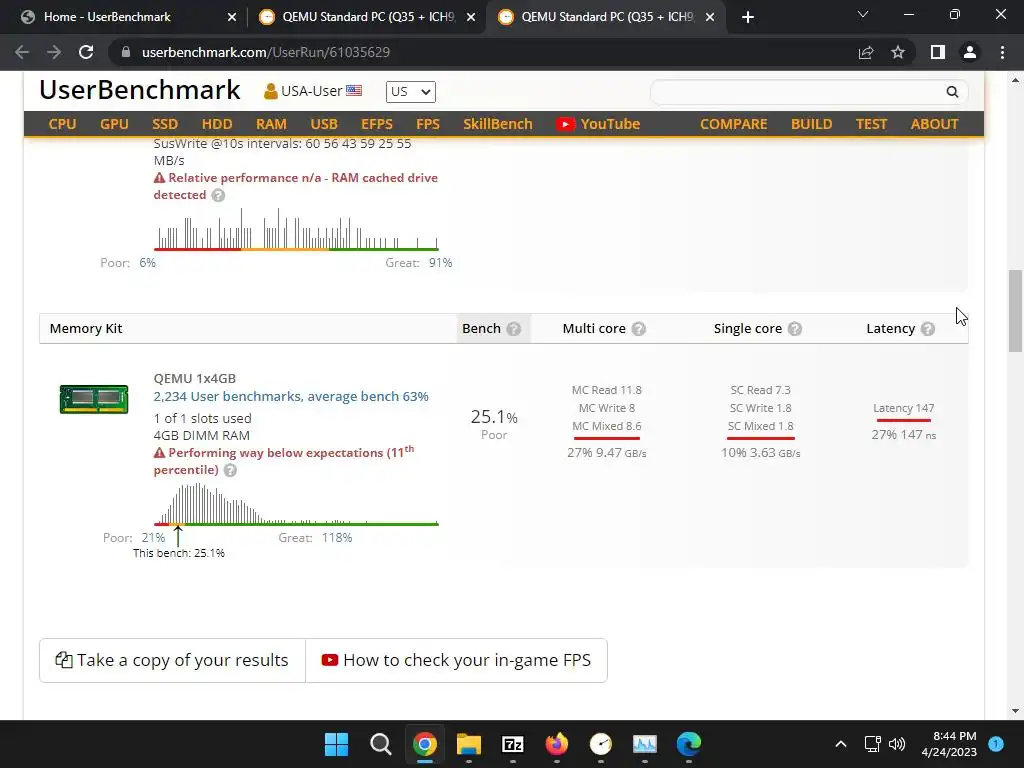
Task: Click the search magnifier icon
Action: [952, 92]
